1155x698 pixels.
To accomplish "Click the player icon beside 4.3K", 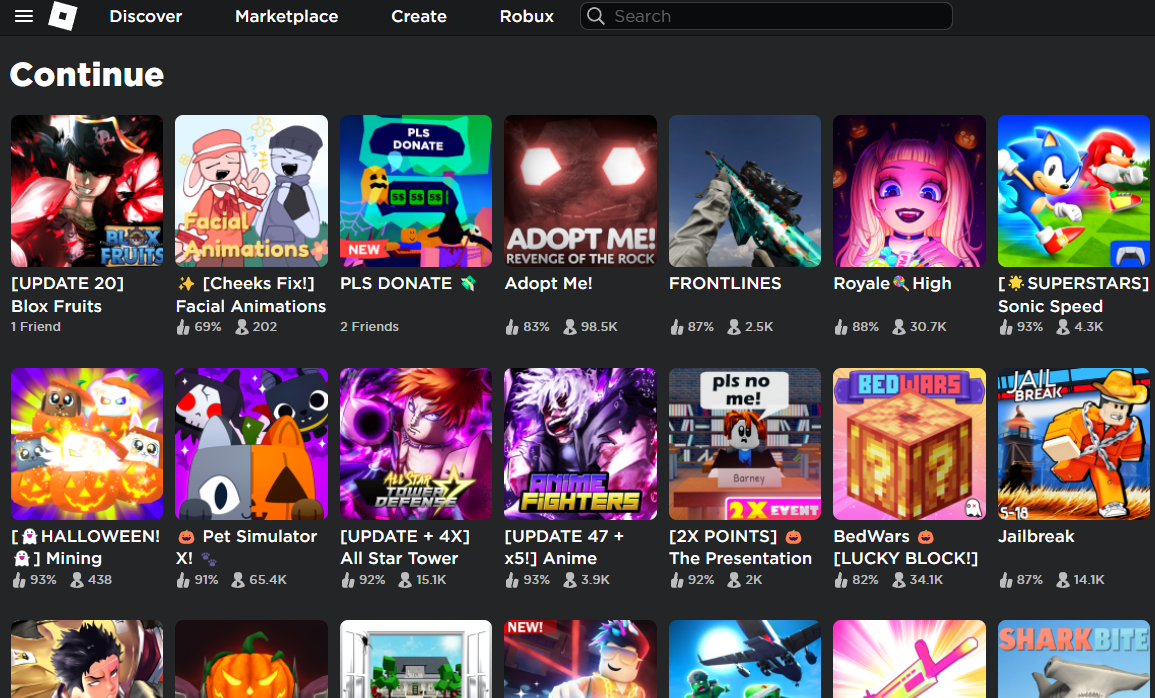I will coord(1063,327).
